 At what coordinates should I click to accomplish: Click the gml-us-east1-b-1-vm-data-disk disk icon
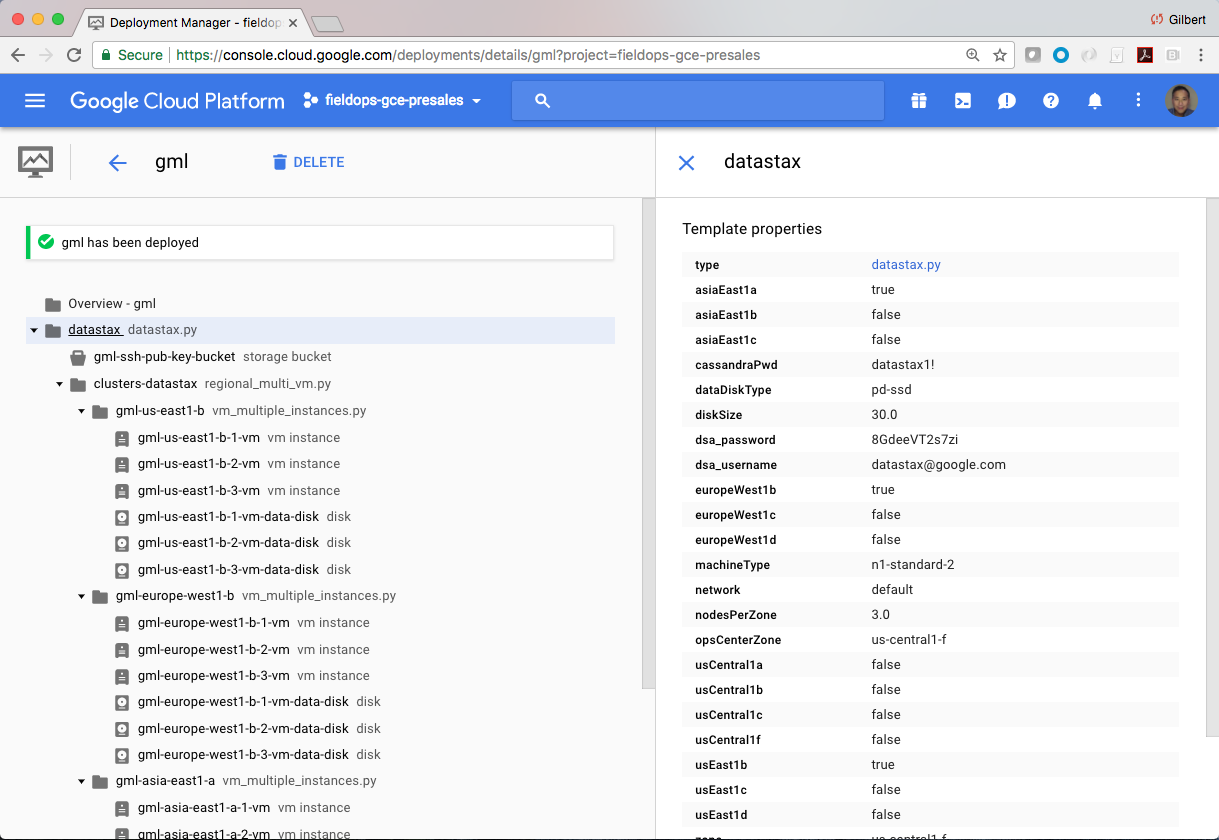[x=122, y=517]
